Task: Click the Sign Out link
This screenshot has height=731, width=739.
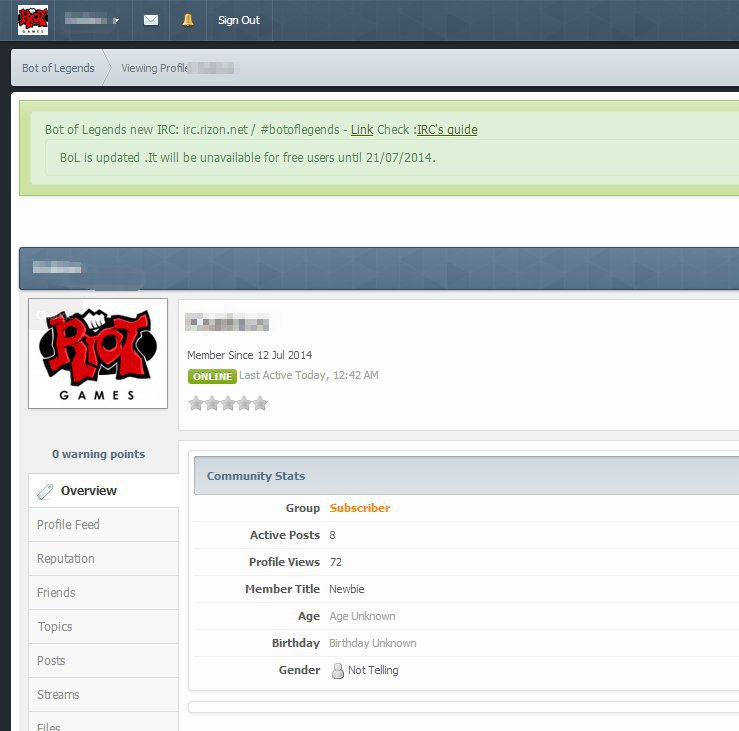Action: [238, 20]
